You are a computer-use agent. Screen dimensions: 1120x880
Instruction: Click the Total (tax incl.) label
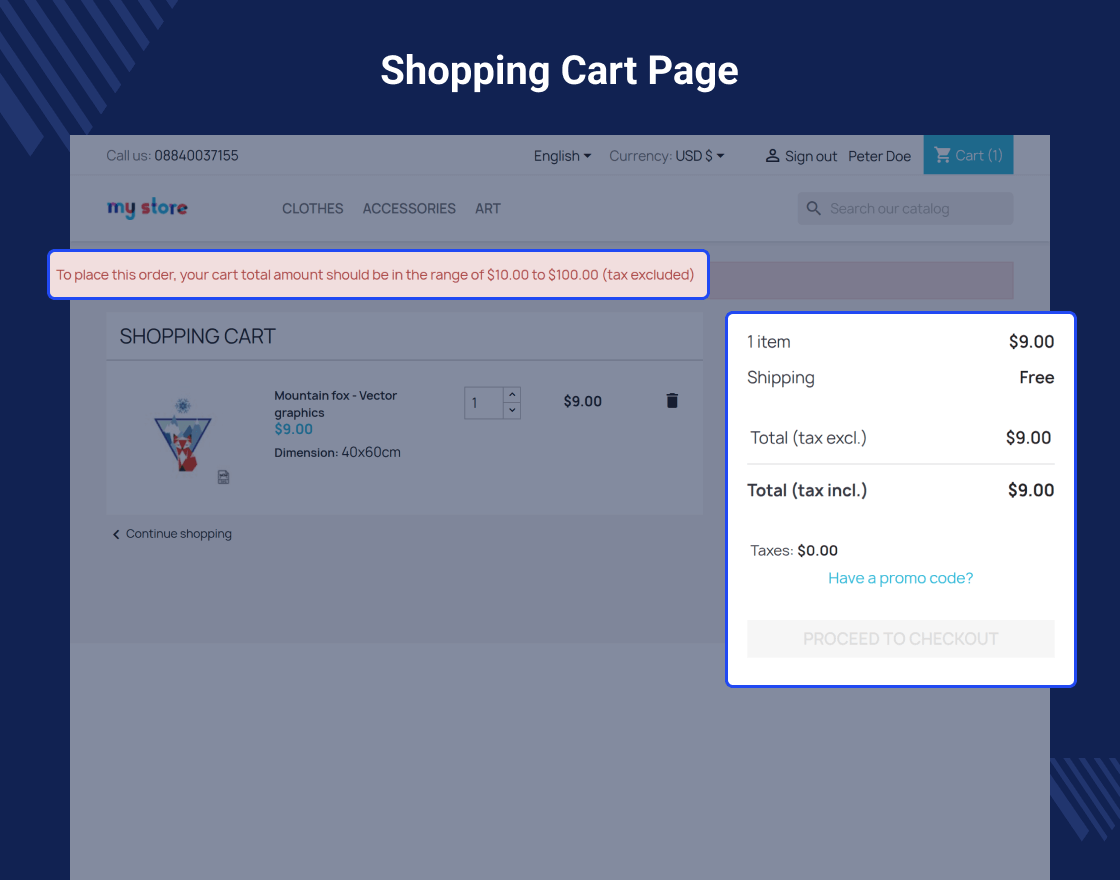(x=806, y=490)
